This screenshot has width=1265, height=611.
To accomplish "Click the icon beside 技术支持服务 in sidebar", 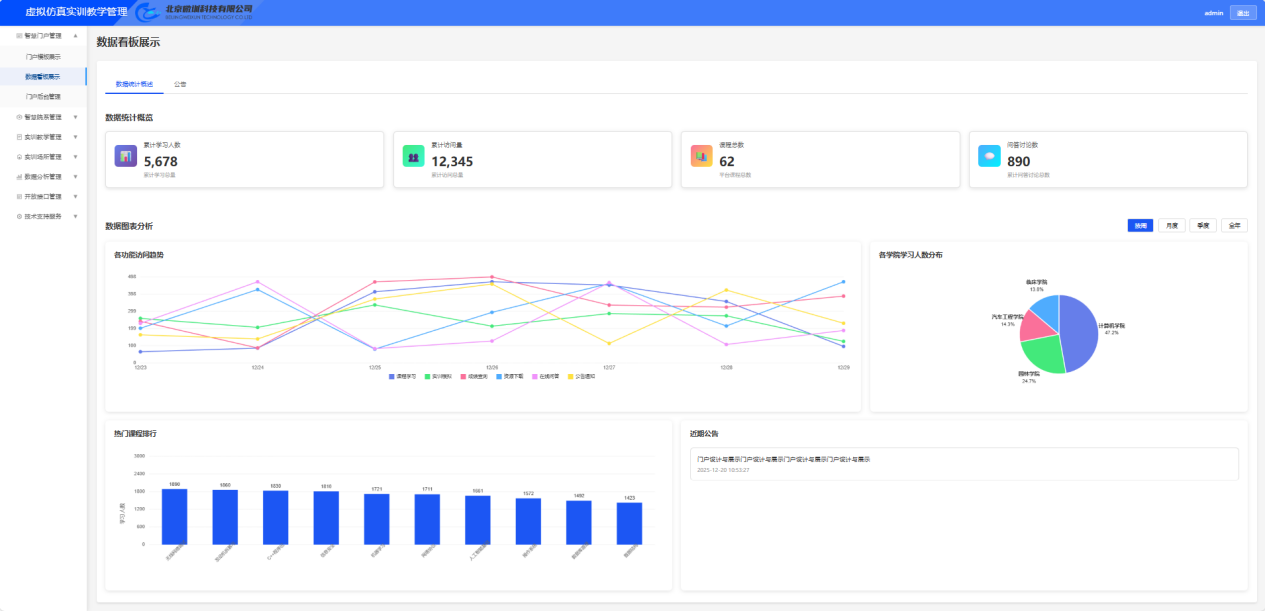I will pos(19,216).
